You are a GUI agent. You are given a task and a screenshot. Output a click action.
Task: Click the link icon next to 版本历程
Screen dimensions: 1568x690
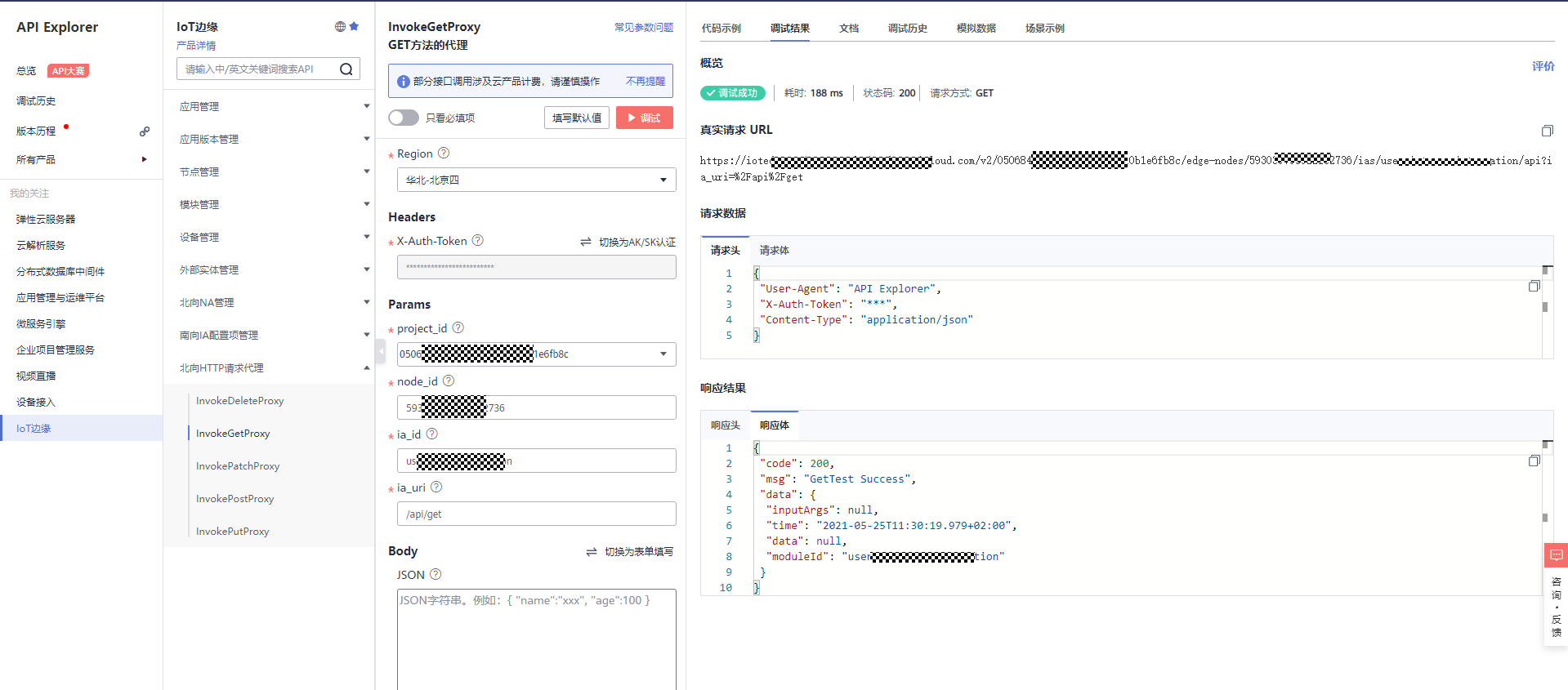click(x=145, y=131)
